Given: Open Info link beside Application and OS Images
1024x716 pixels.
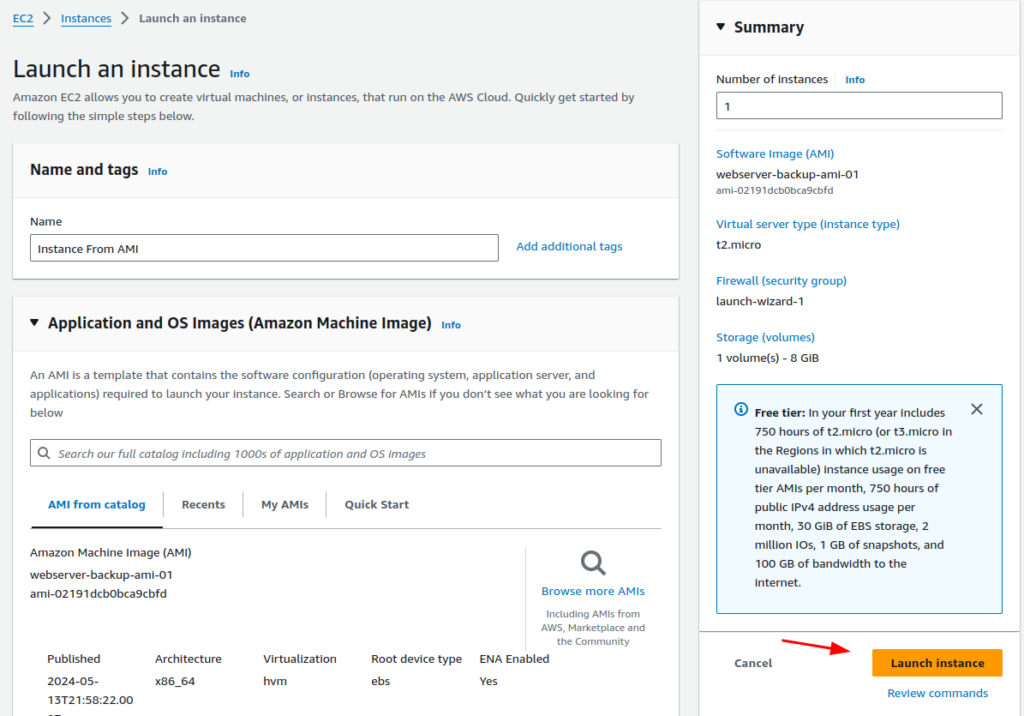Looking at the screenshot, I should click(451, 325).
